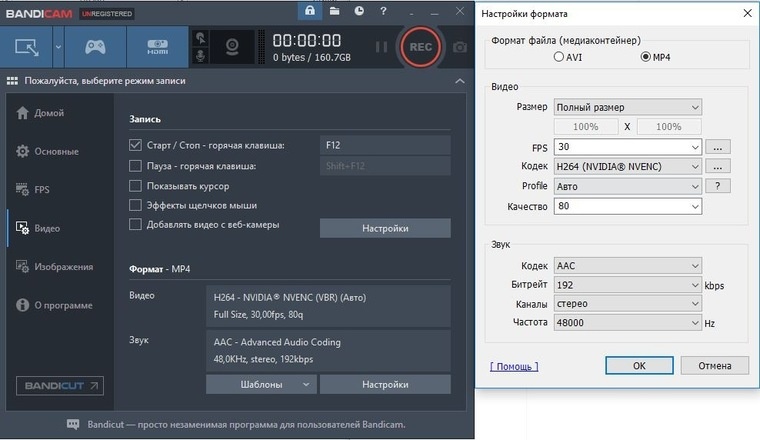The width and height of the screenshot is (760, 440).
Task: Click the height 100% field
Action: coord(668,126)
